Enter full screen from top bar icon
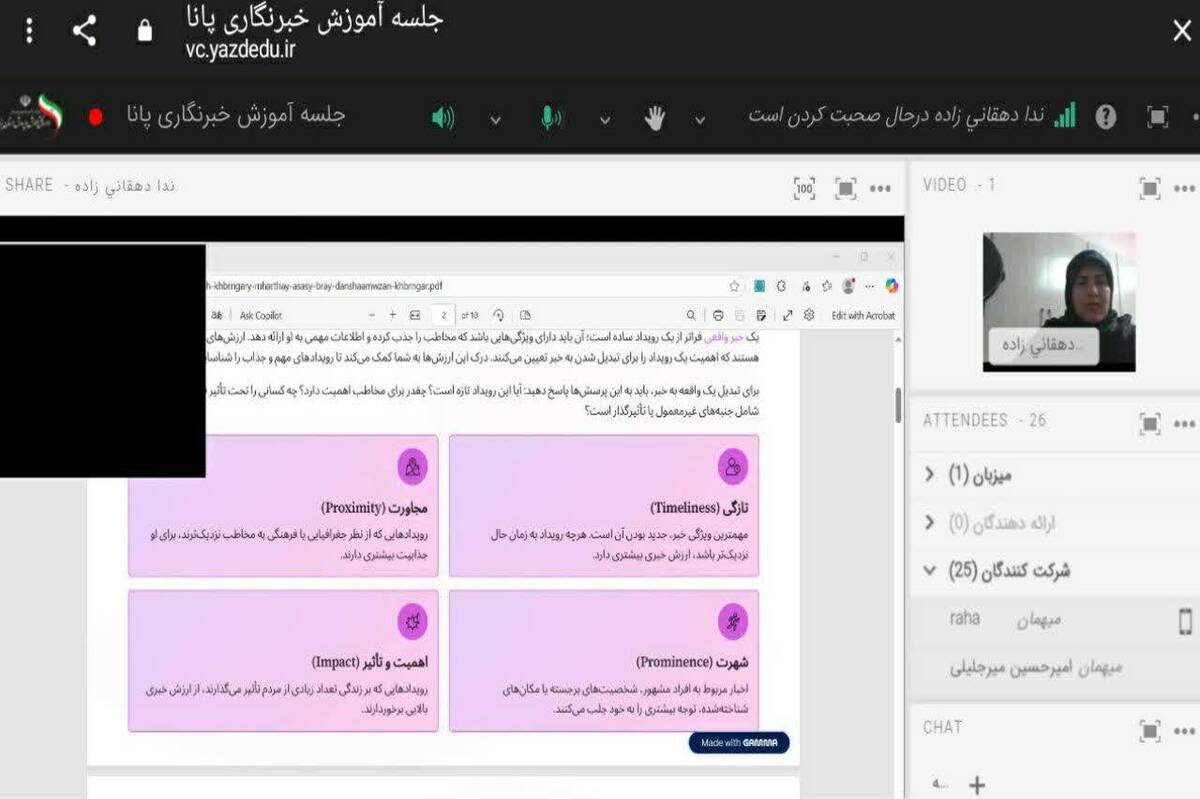This screenshot has width=1200, height=799. [x=1157, y=117]
